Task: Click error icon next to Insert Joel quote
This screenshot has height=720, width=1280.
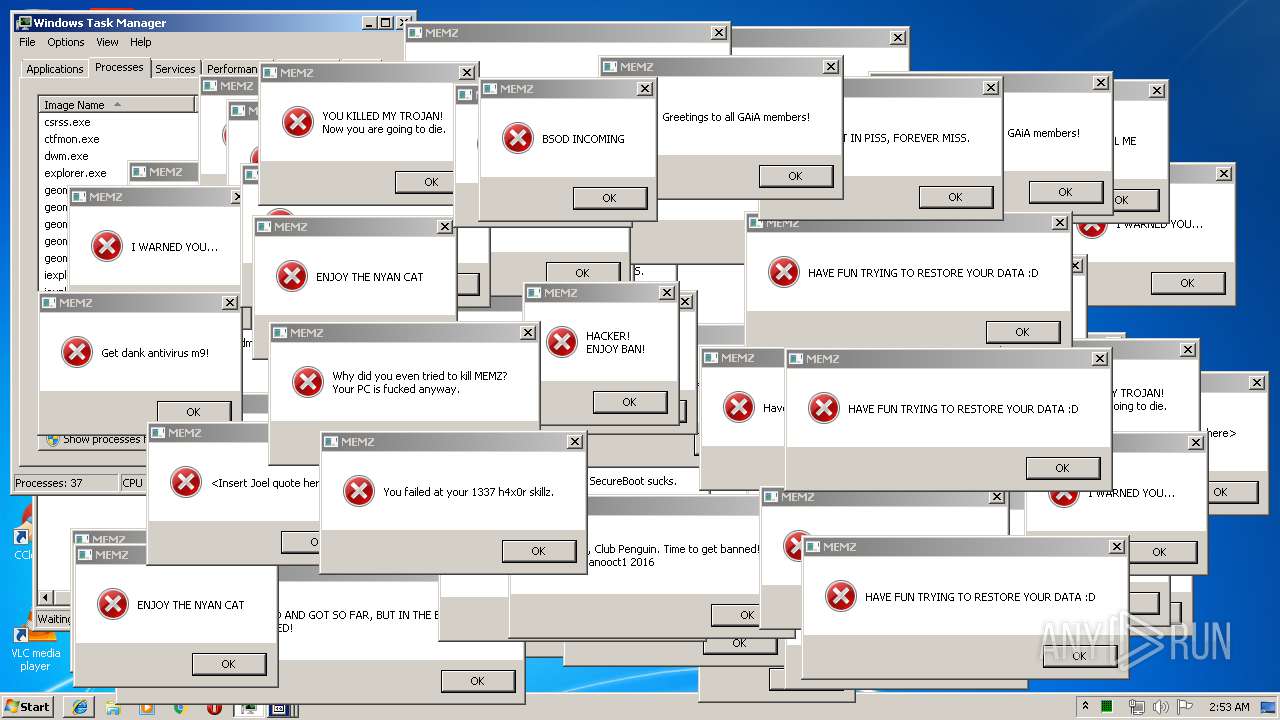Action: (186, 483)
